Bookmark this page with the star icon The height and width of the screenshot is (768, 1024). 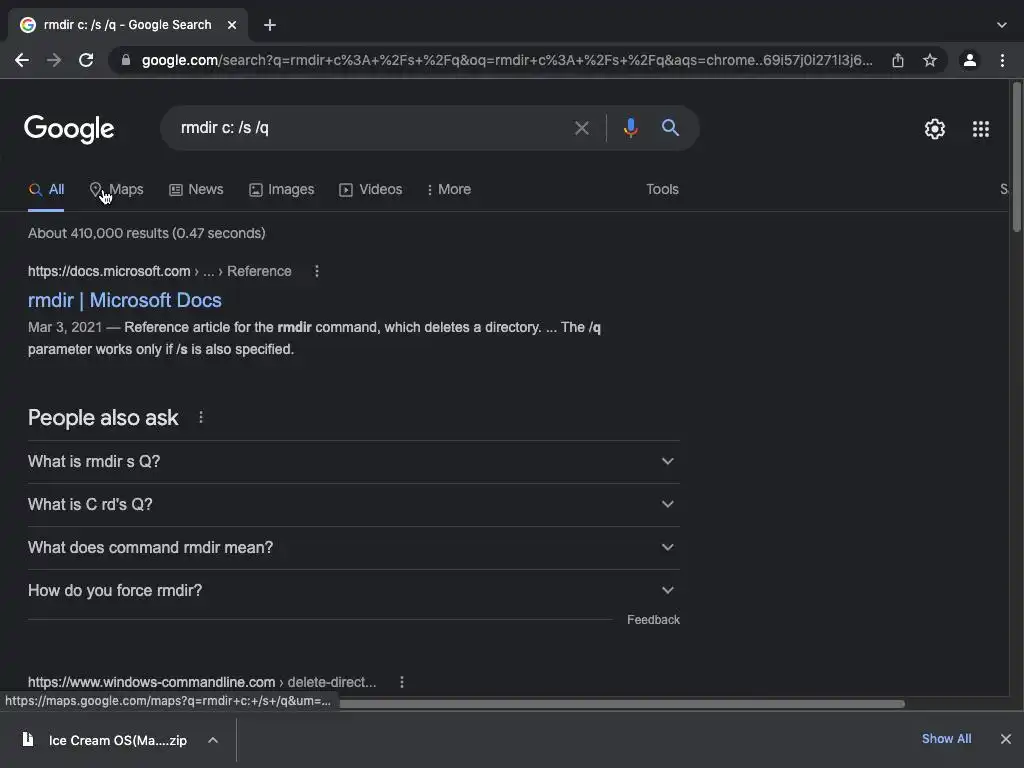(930, 60)
